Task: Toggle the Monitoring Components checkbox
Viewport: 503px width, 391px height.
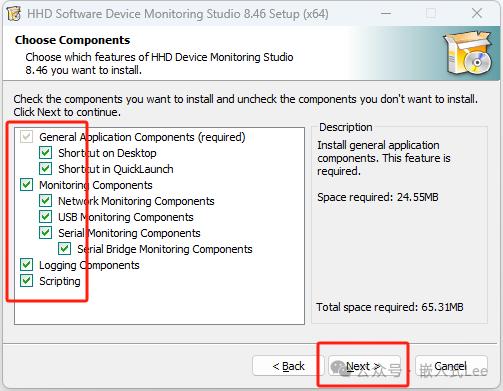Action: click(x=26, y=185)
